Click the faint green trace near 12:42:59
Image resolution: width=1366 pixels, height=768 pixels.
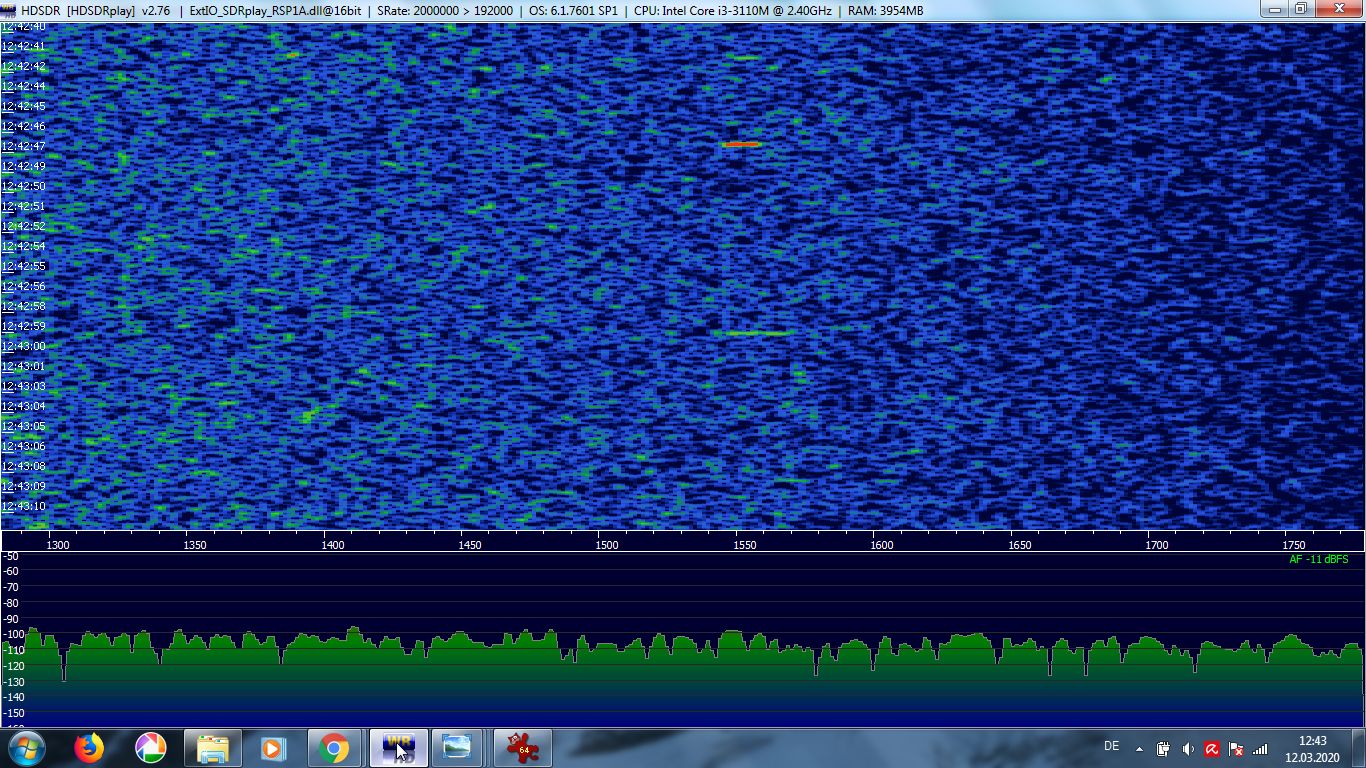pos(758,333)
